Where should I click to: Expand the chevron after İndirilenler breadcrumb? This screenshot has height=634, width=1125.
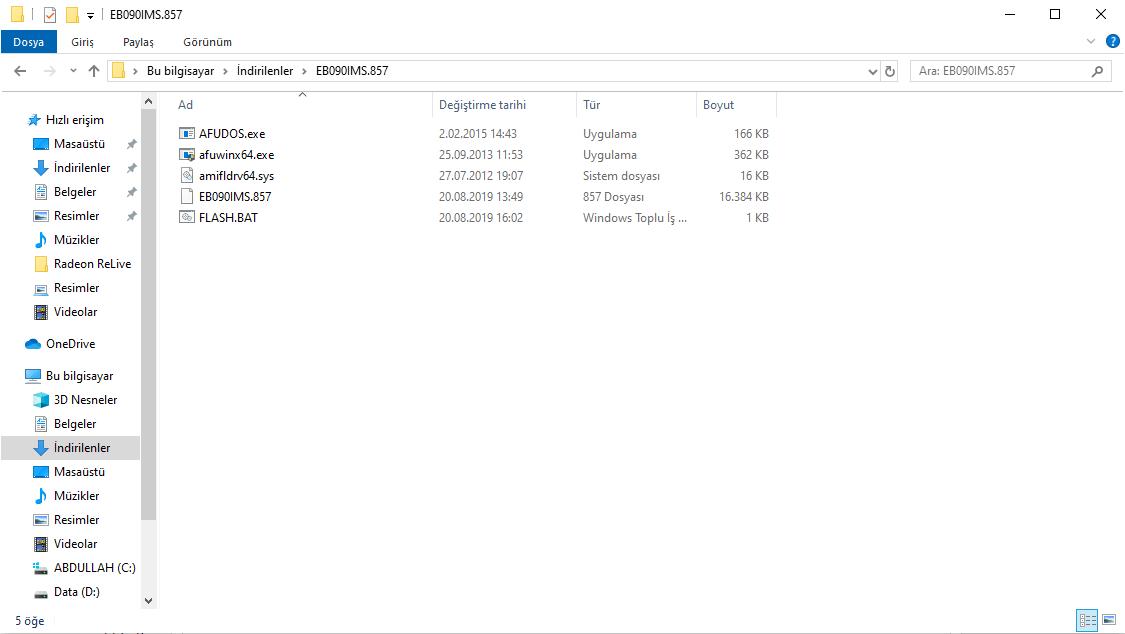304,71
